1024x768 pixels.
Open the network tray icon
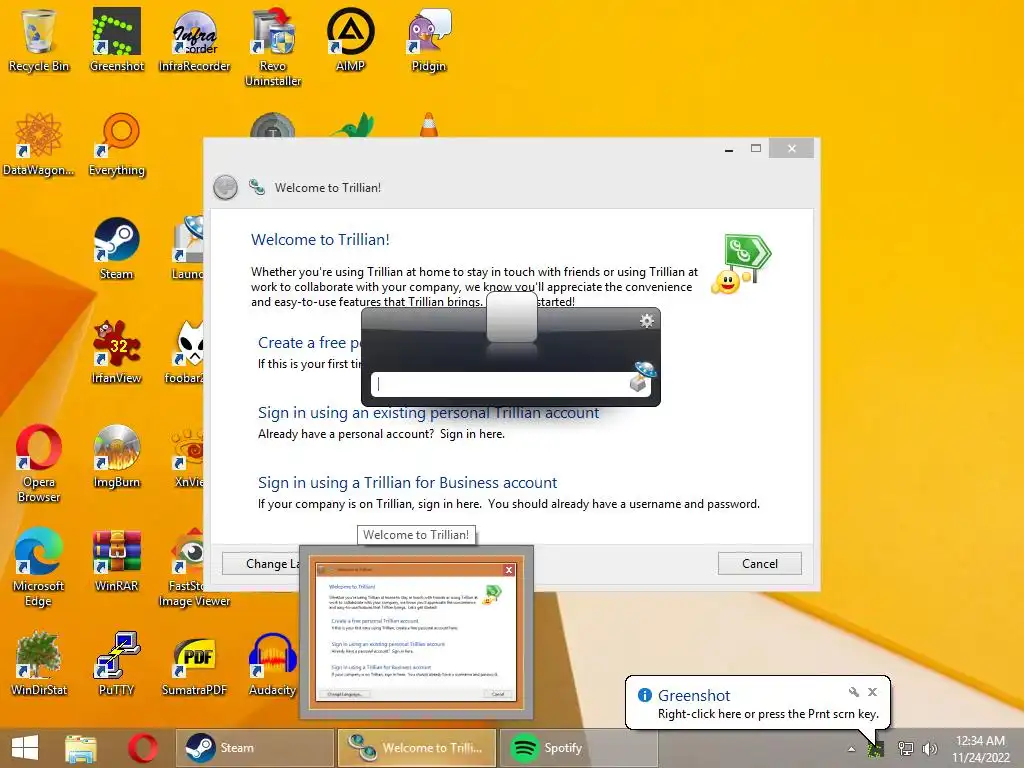point(906,748)
